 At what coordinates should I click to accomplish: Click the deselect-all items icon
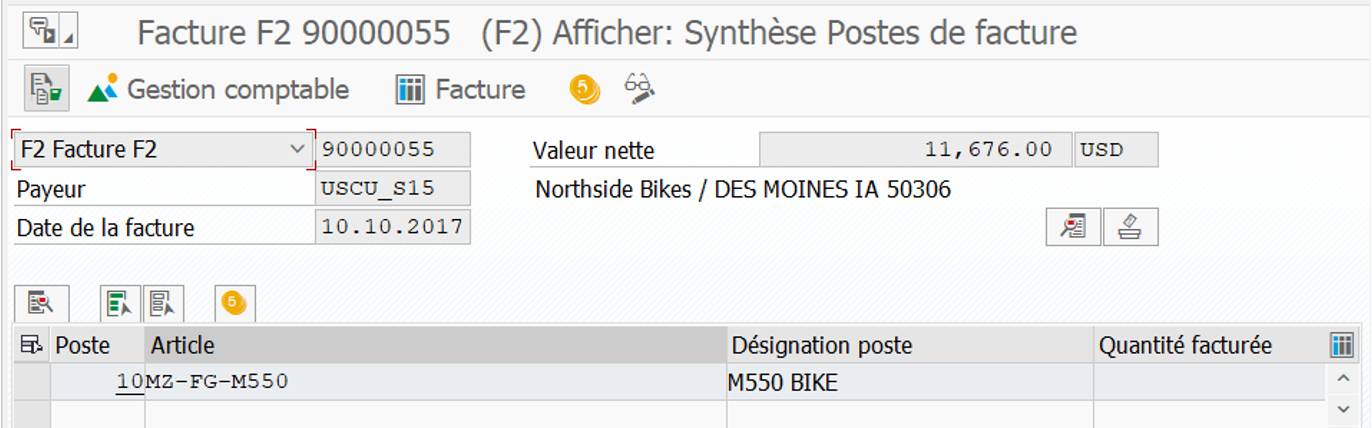[163, 303]
